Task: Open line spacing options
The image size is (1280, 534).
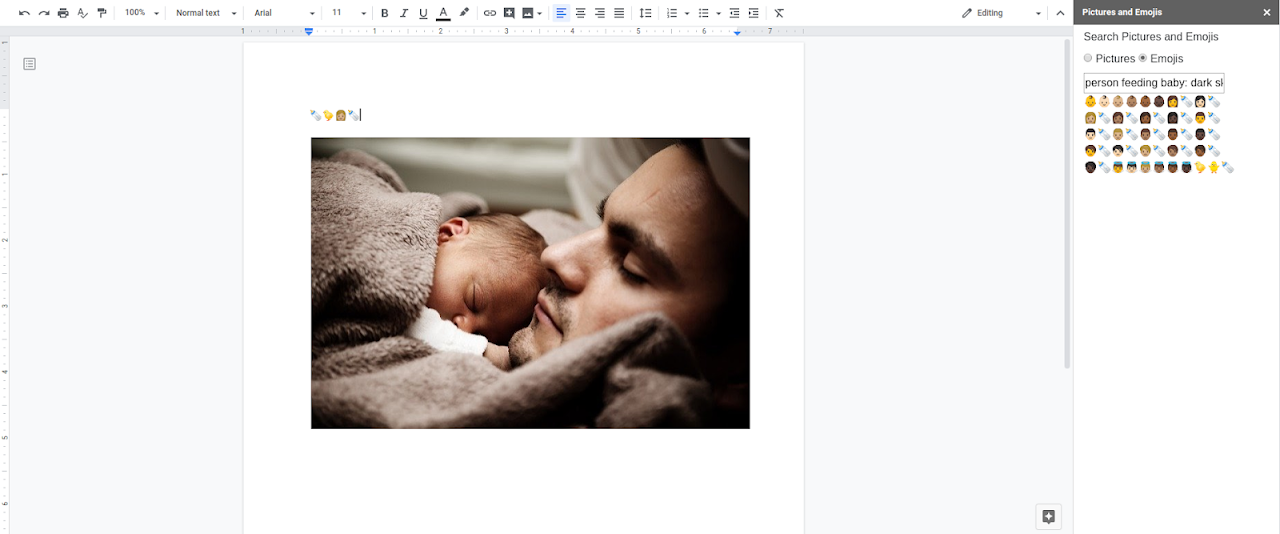Action: 645,13
